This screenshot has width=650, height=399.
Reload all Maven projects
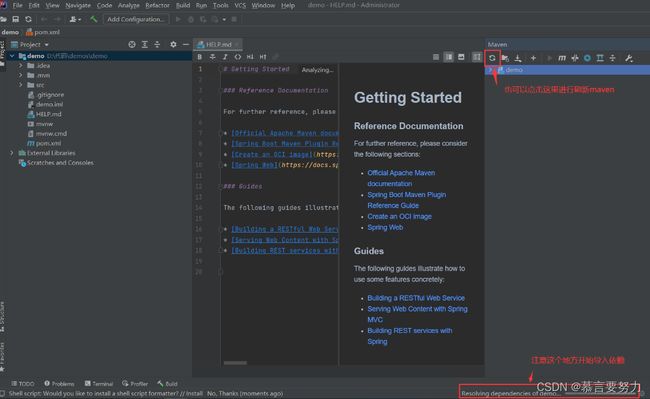[492, 58]
